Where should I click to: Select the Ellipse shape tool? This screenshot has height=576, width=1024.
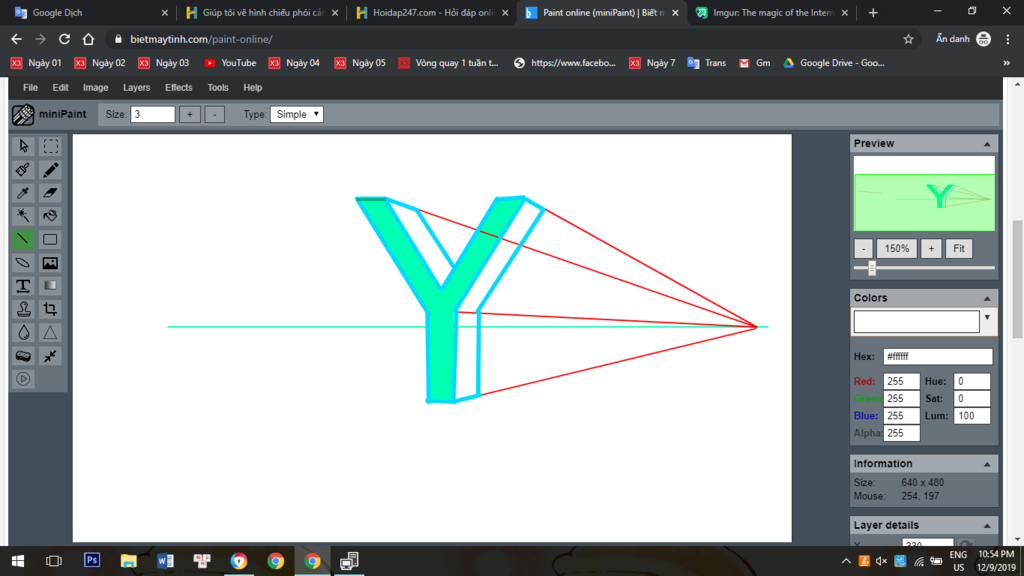point(24,263)
